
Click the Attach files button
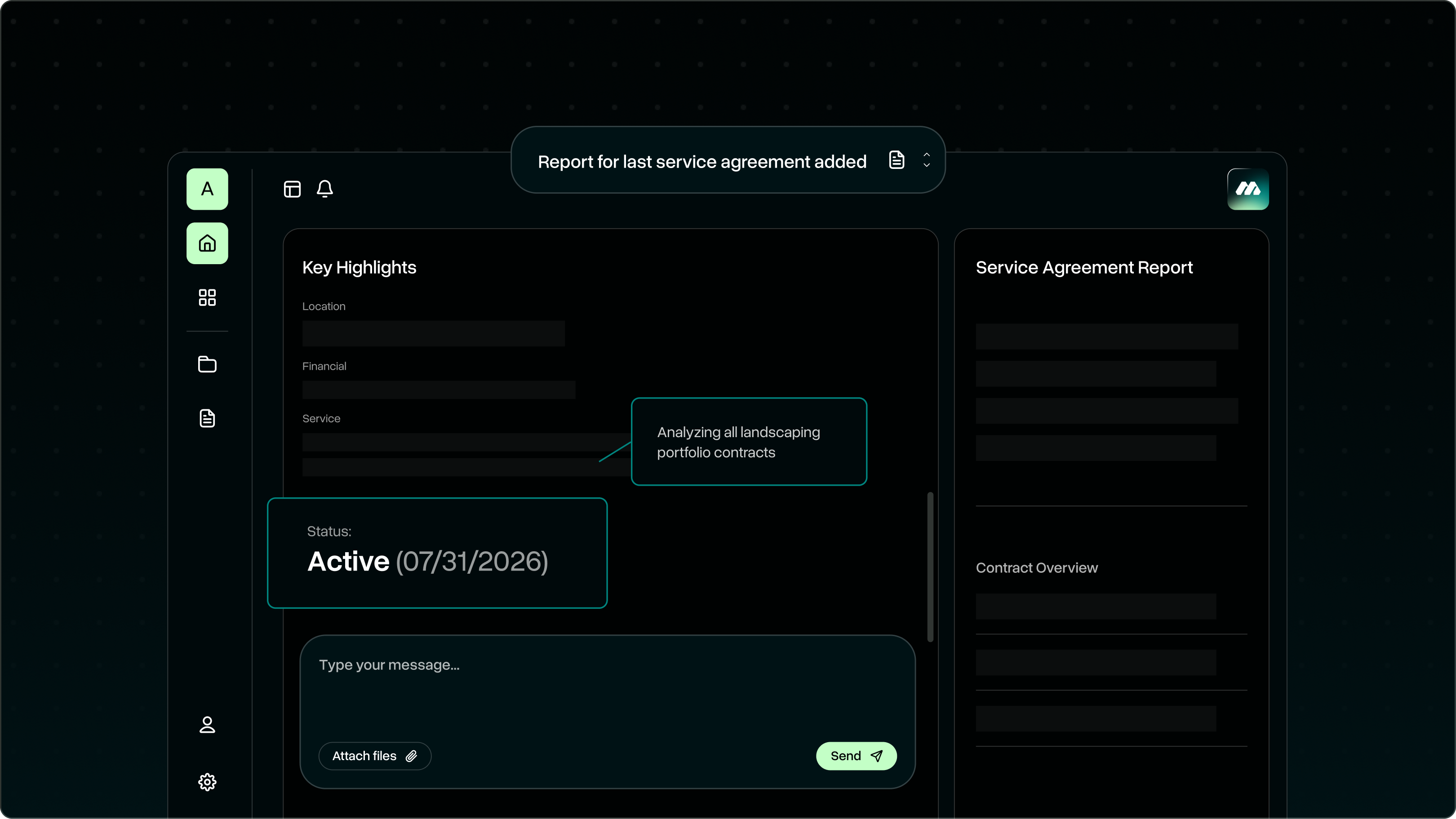click(375, 756)
